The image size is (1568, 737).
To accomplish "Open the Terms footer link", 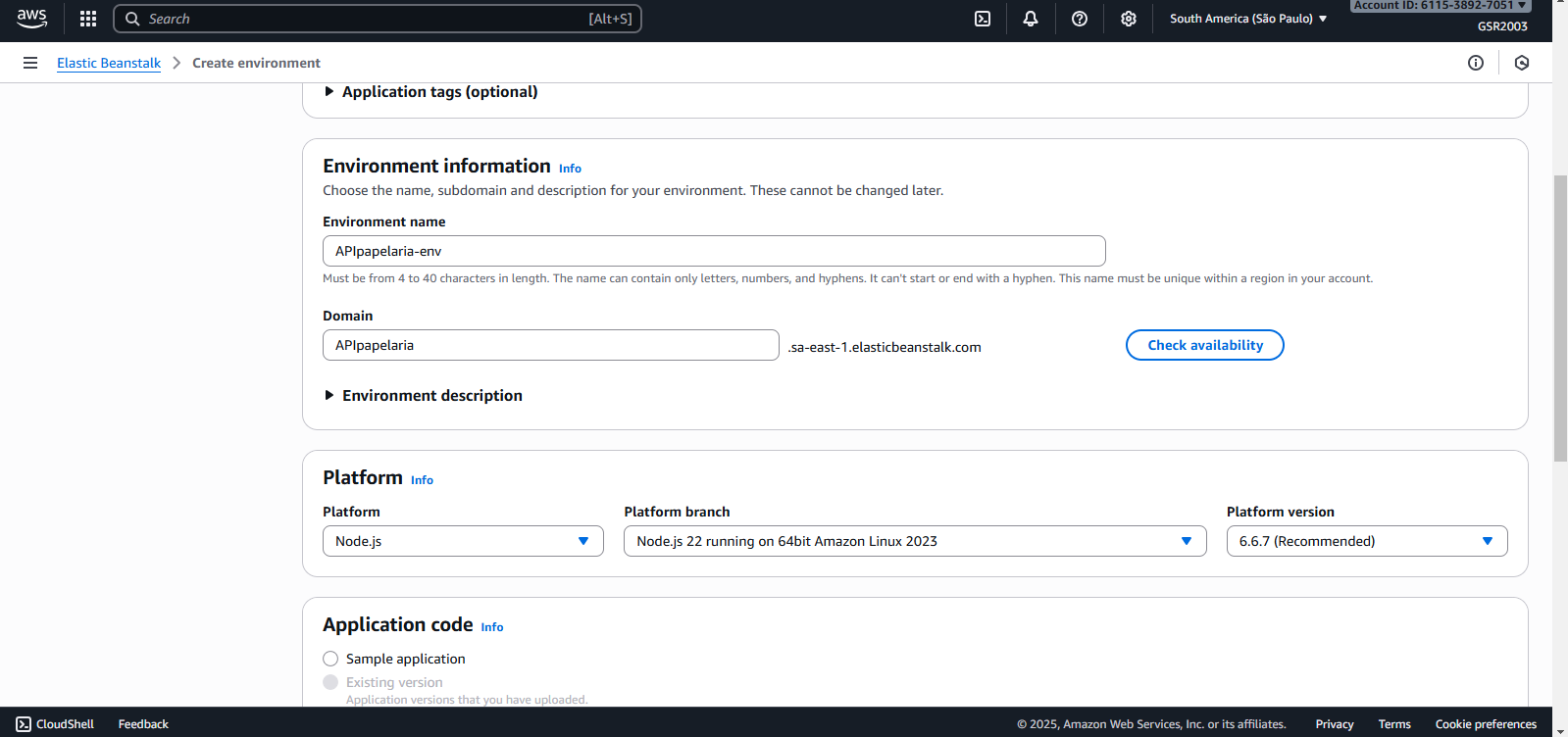I will [x=1394, y=724].
